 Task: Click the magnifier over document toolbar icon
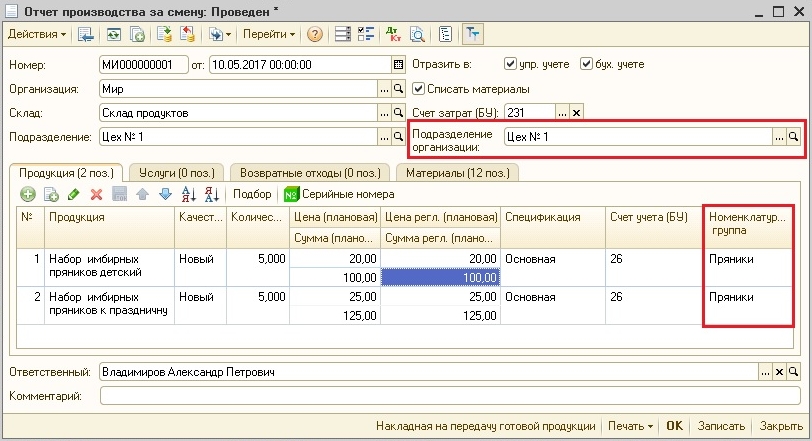[x=417, y=34]
